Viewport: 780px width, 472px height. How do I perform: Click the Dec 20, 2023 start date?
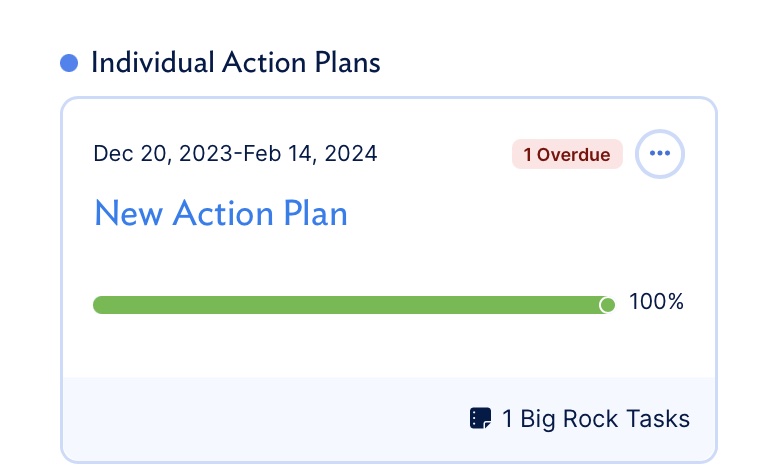click(x=151, y=154)
